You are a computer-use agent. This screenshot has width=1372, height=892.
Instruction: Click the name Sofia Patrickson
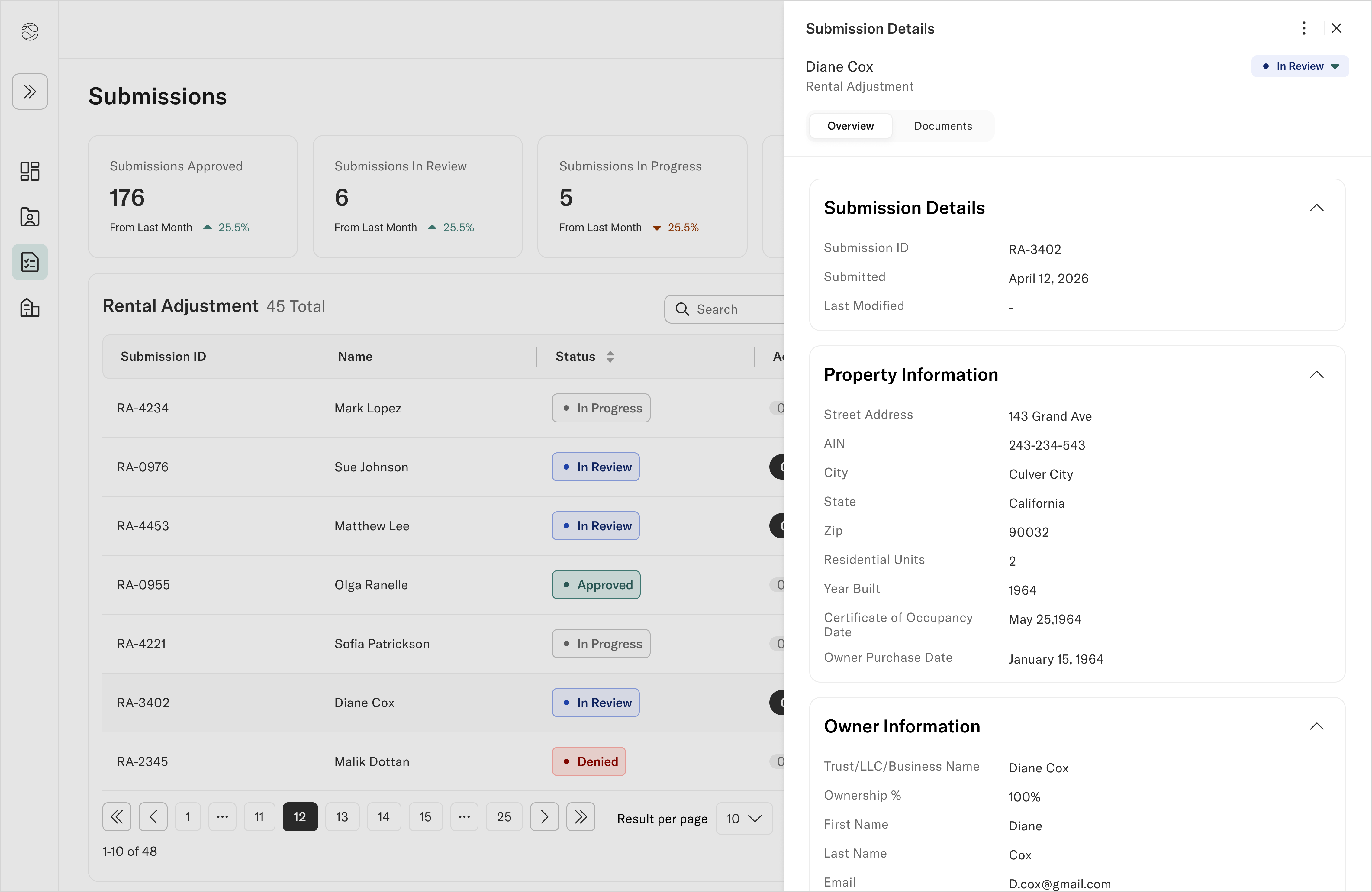(x=382, y=644)
